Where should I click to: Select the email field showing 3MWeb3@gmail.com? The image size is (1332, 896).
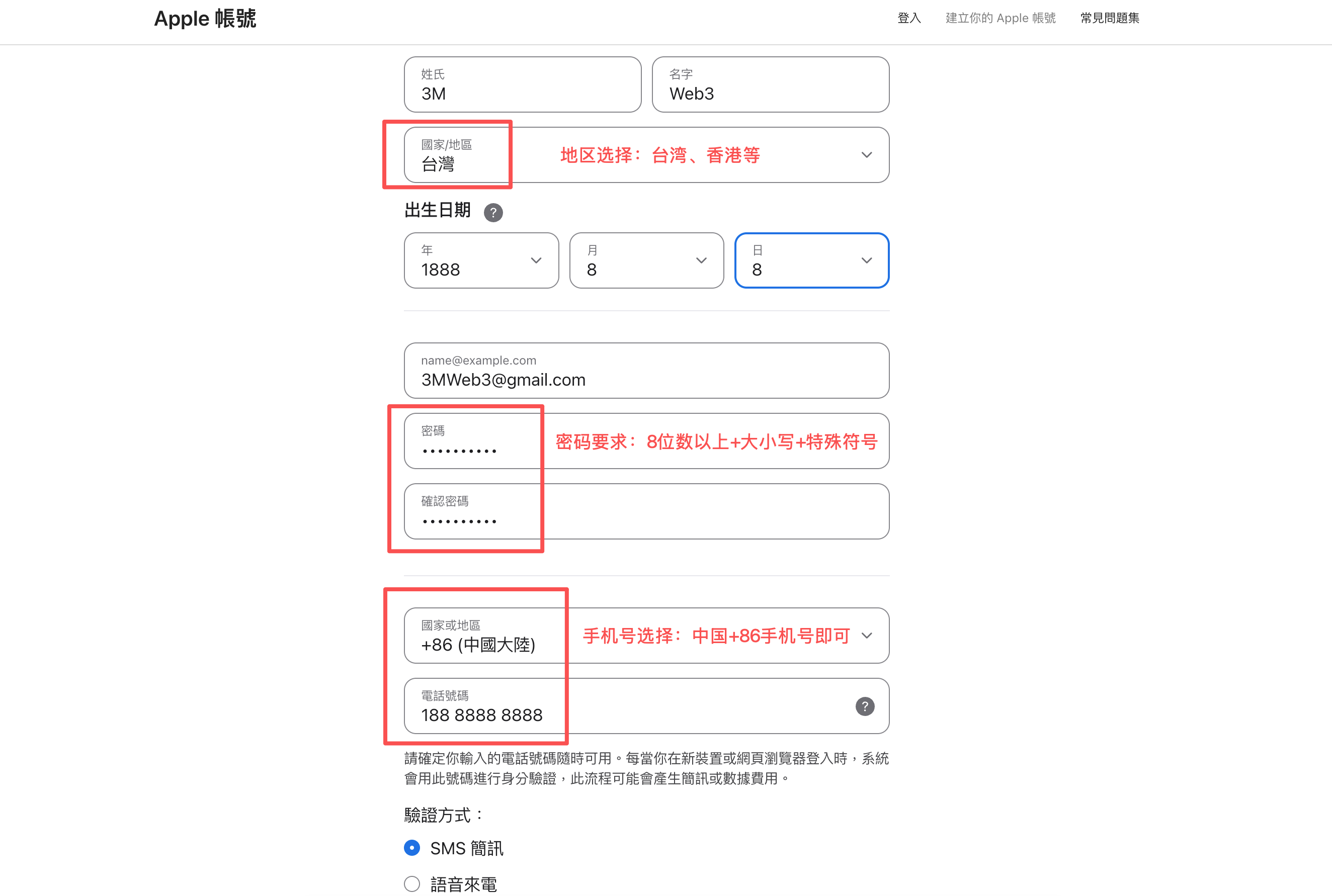(646, 371)
